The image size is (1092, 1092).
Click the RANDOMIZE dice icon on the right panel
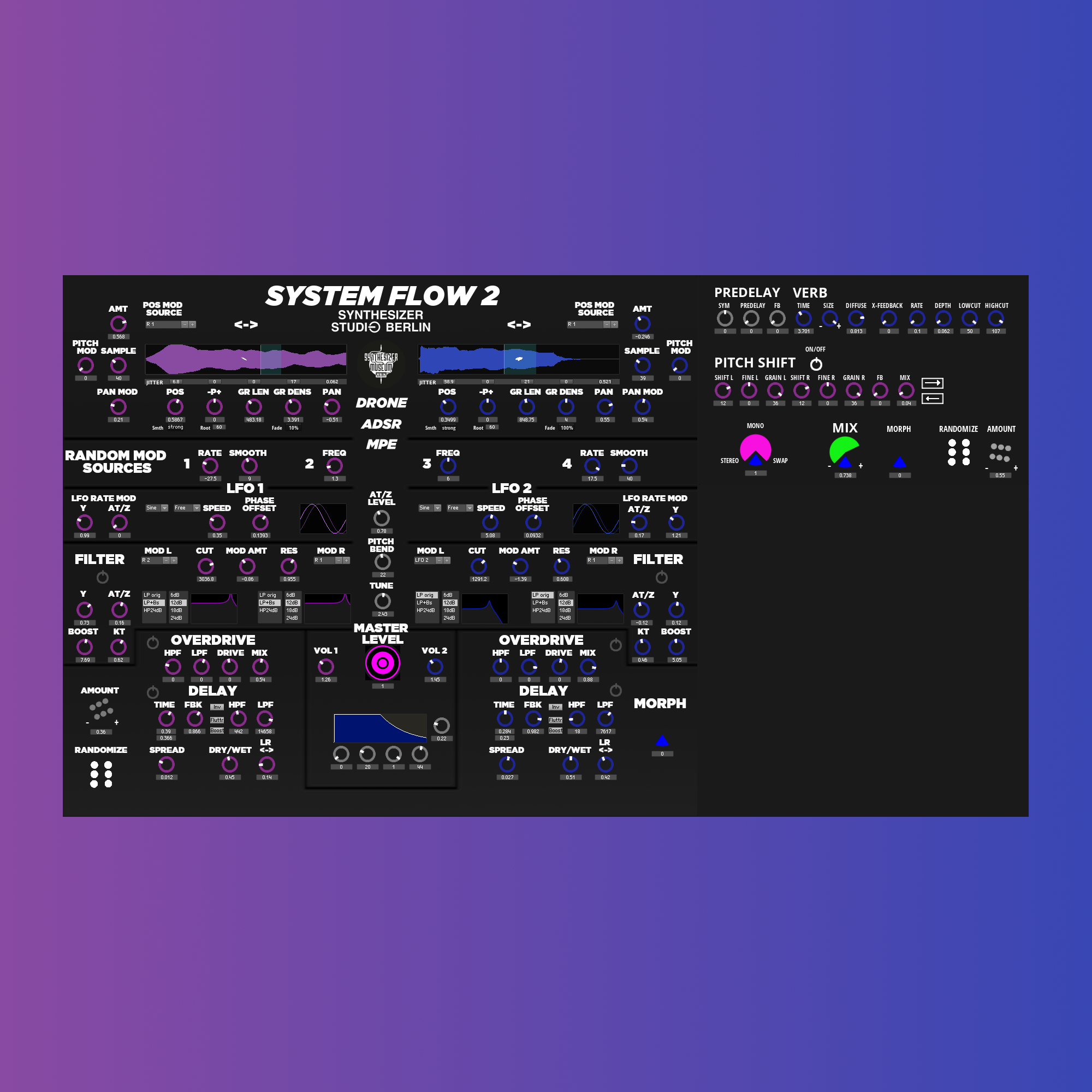pyautogui.click(x=958, y=452)
